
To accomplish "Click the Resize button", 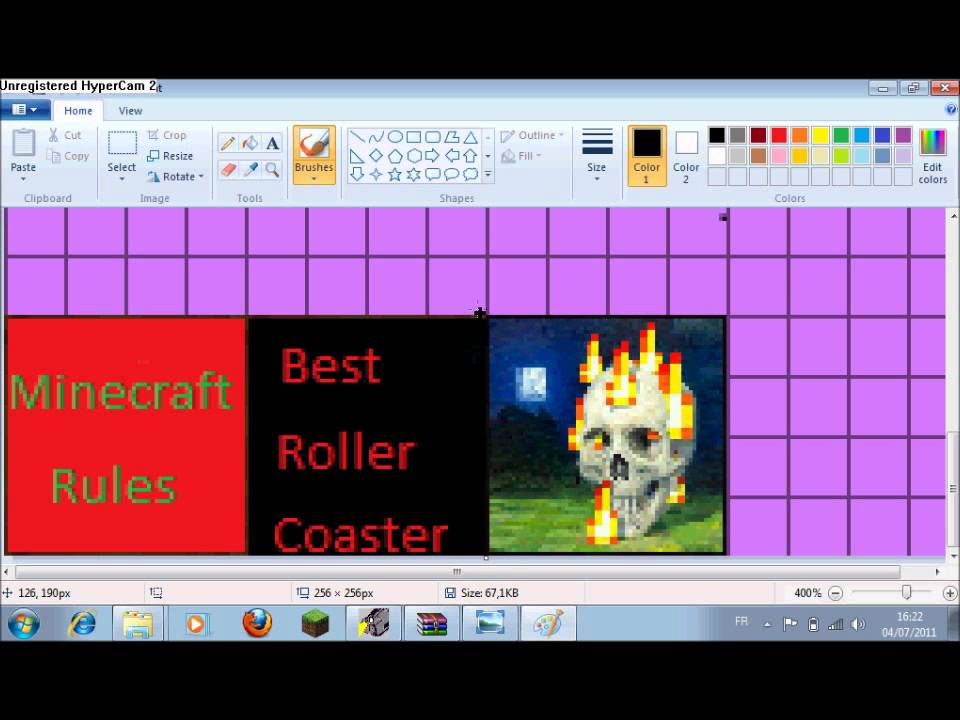I will pos(170,156).
